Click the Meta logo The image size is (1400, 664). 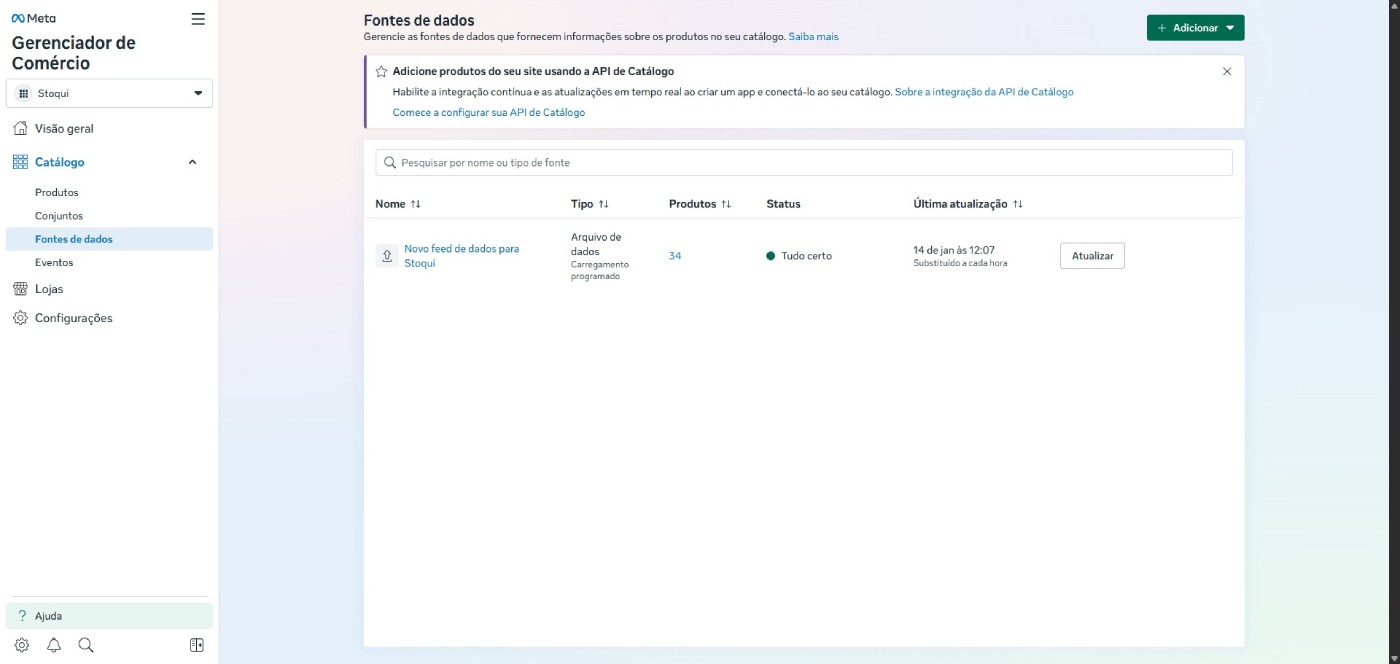tap(34, 18)
